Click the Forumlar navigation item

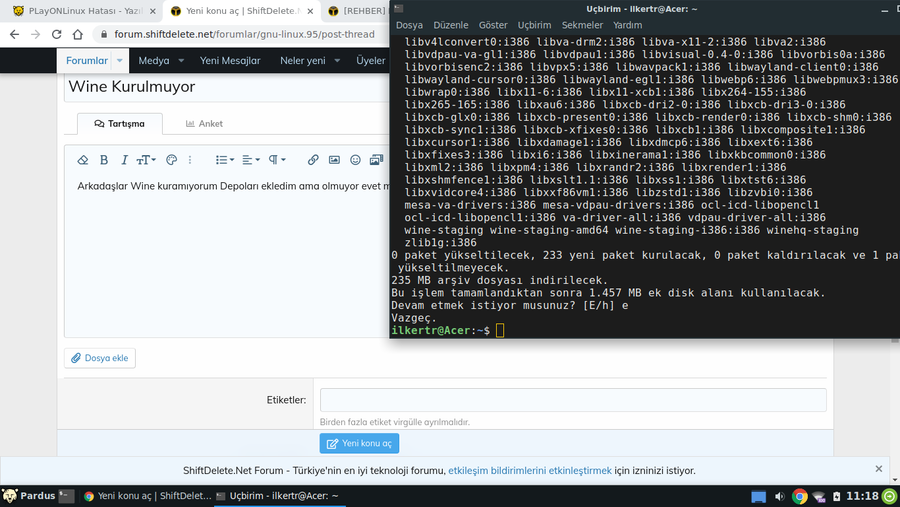tap(87, 60)
